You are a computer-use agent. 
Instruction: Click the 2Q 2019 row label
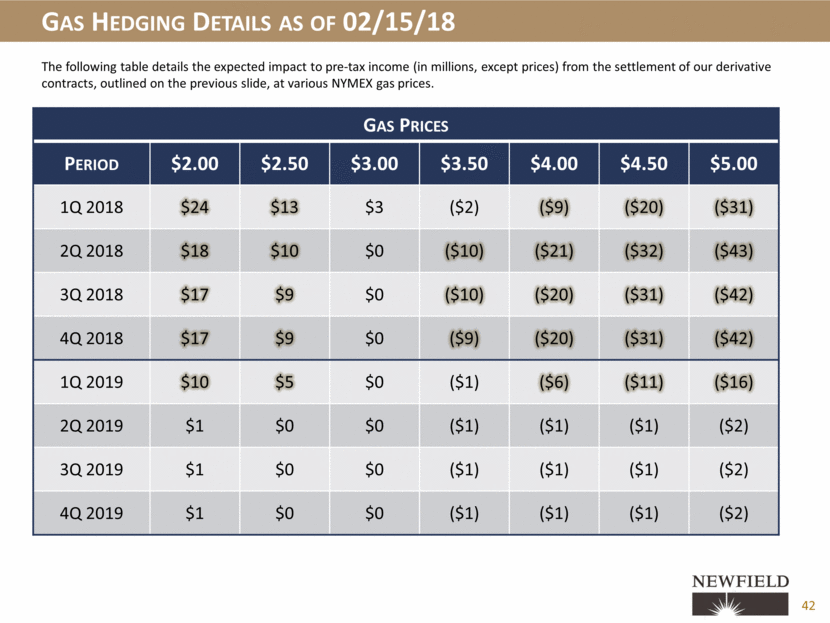coord(91,426)
